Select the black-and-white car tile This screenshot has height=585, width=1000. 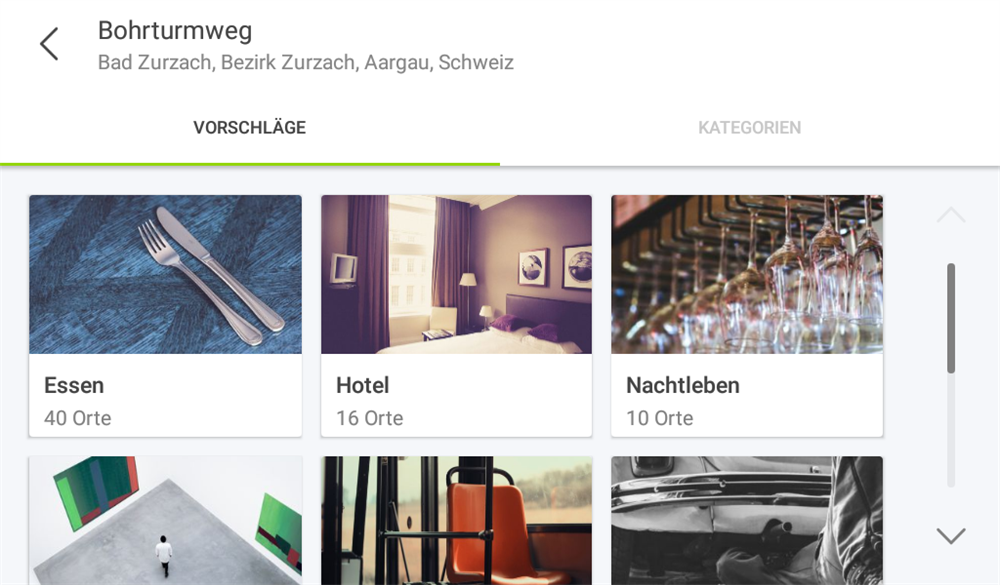coord(747,520)
